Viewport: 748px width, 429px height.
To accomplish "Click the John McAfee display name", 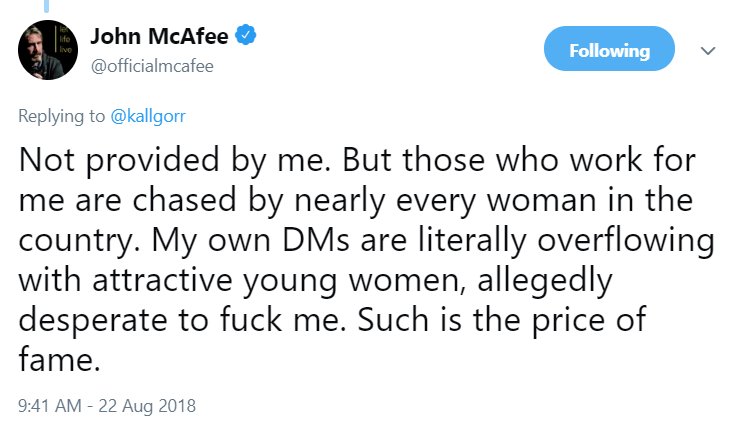I will coord(160,39).
